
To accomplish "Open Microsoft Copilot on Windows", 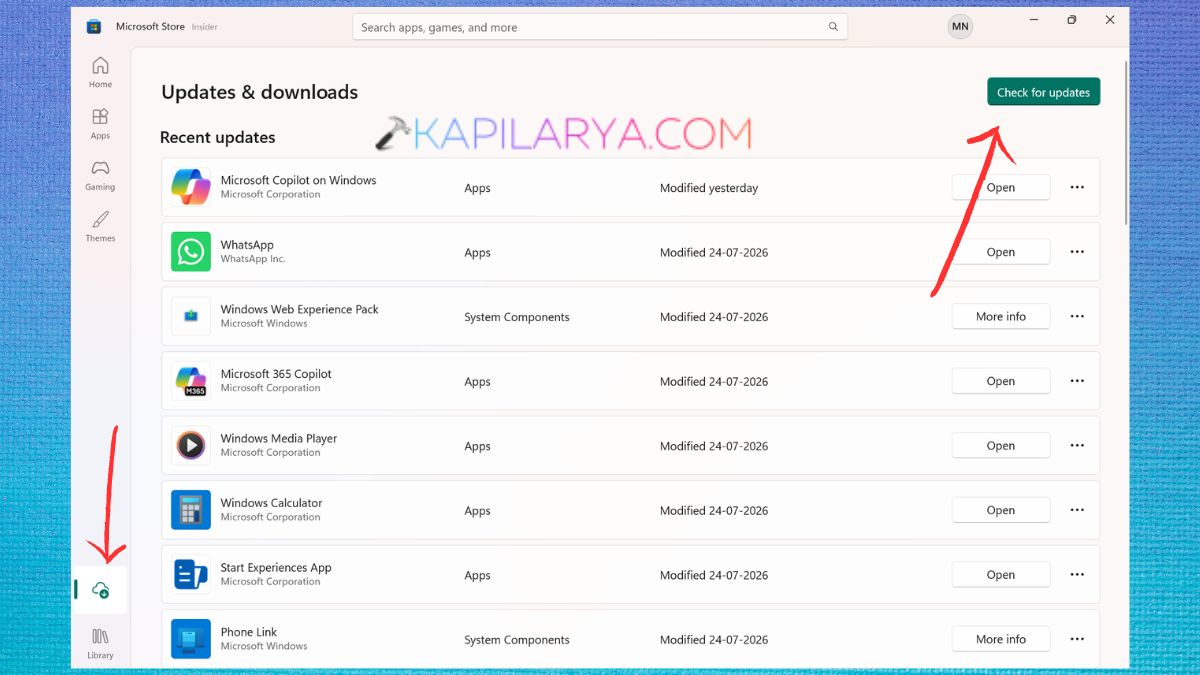I will (1001, 187).
